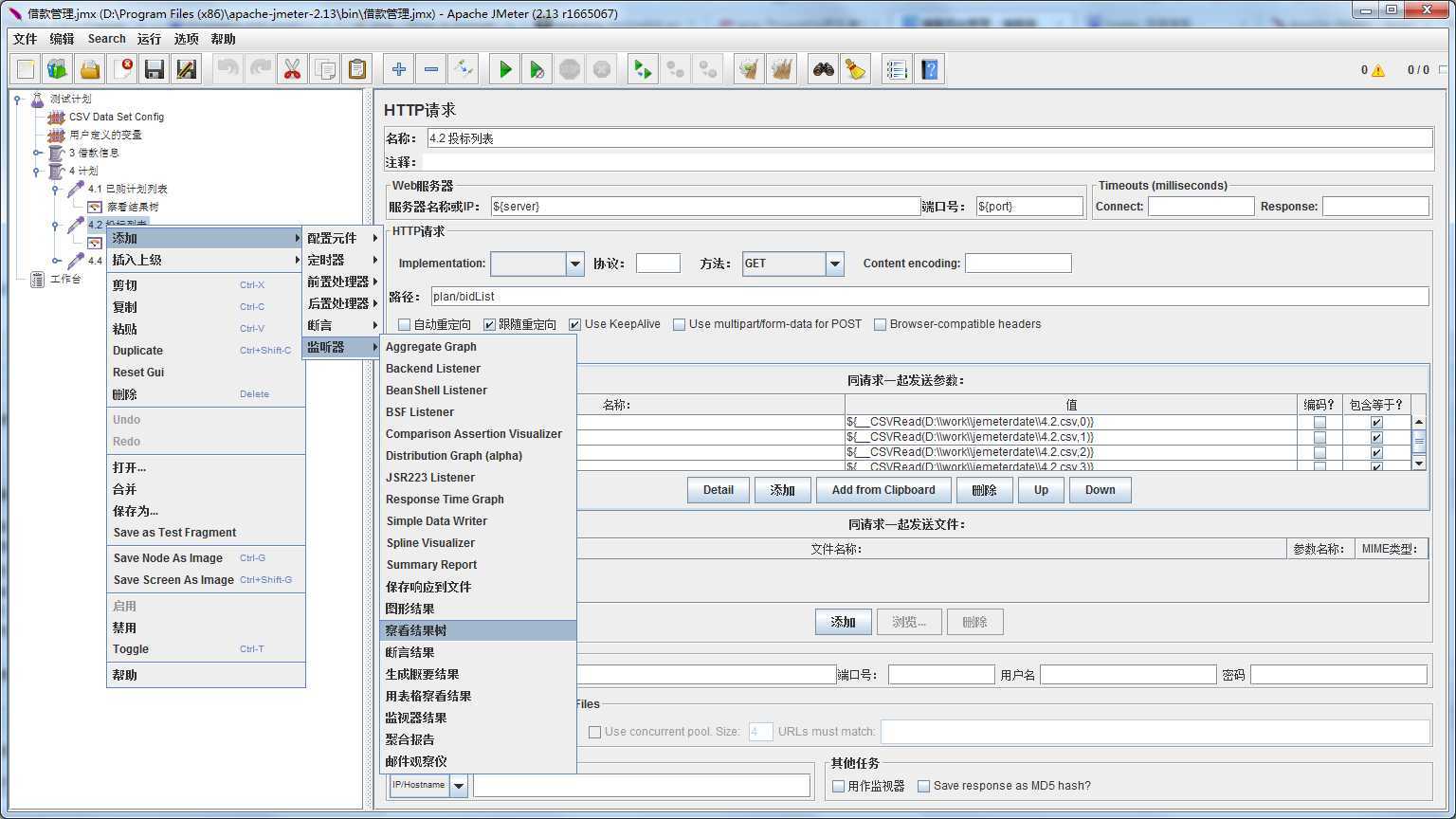Click the Cut scissors toolbar icon

point(292,69)
